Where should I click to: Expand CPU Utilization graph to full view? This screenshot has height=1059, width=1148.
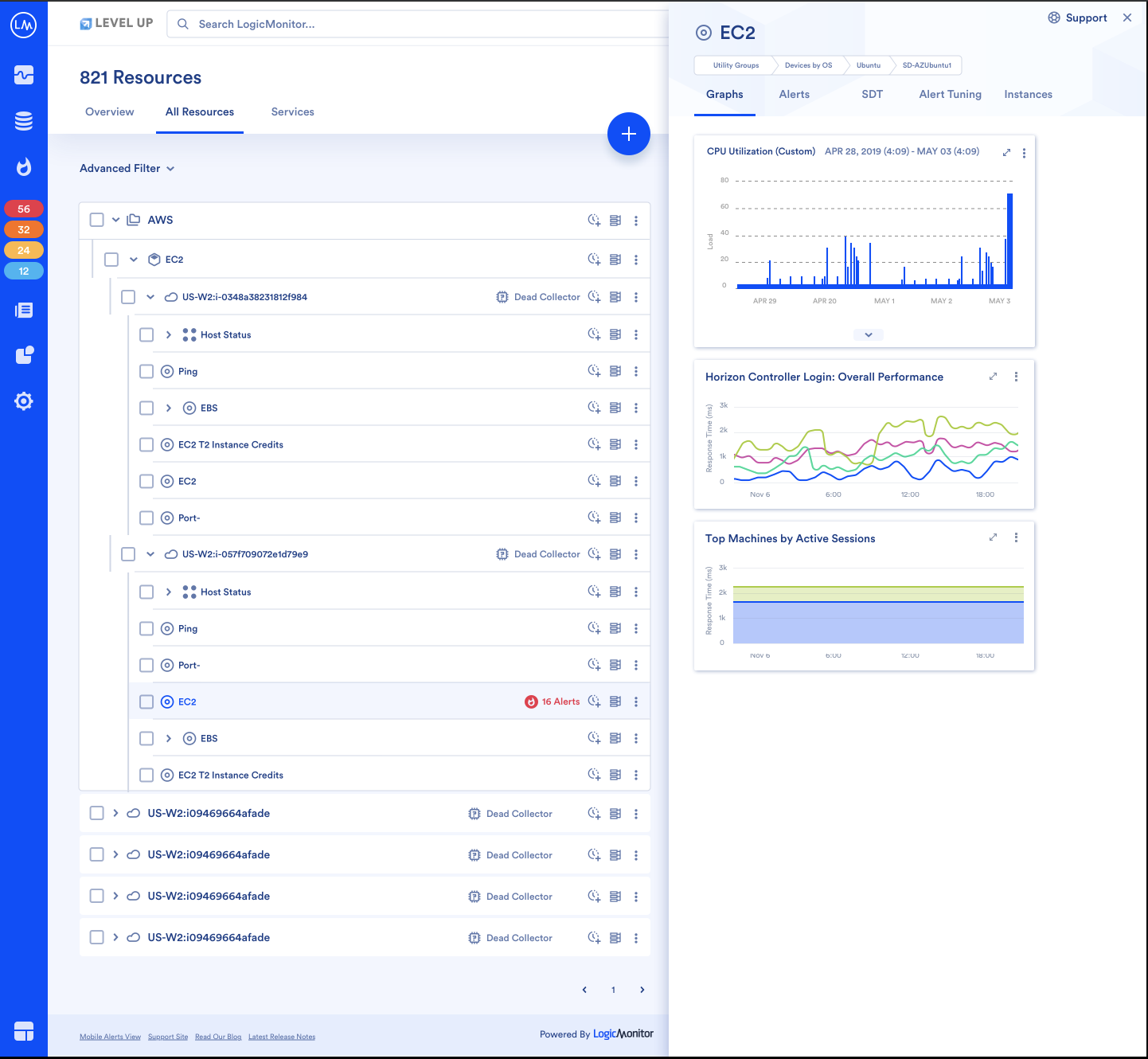tap(1006, 152)
